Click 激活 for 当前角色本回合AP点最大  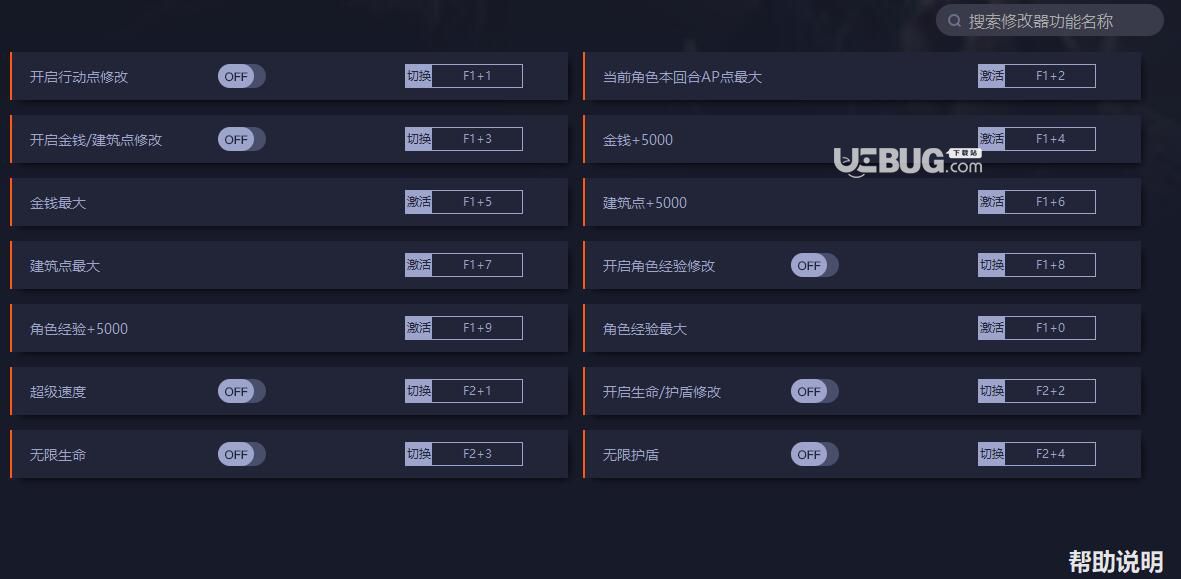coord(991,76)
